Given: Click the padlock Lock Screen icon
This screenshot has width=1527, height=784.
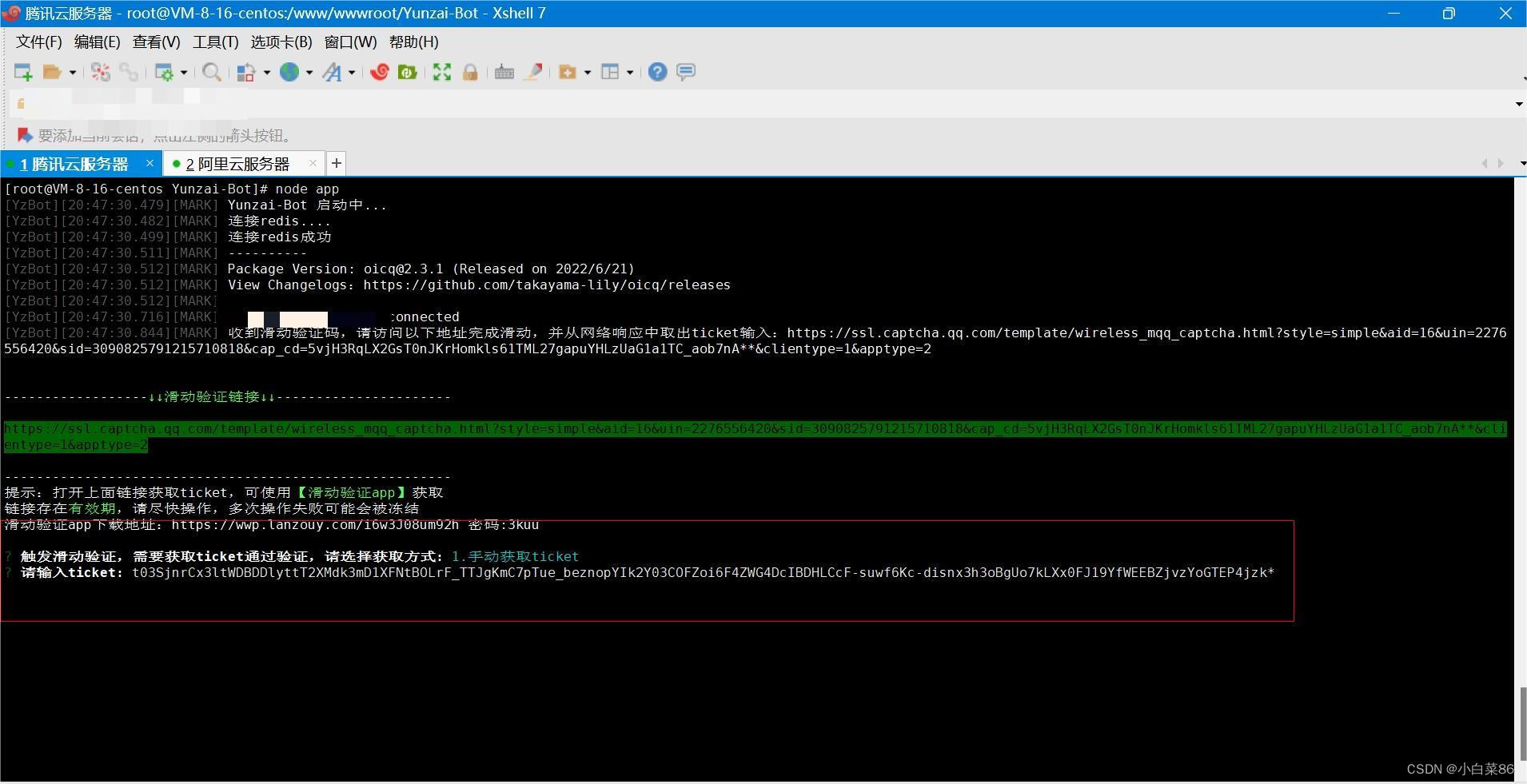Looking at the screenshot, I should click(x=470, y=72).
